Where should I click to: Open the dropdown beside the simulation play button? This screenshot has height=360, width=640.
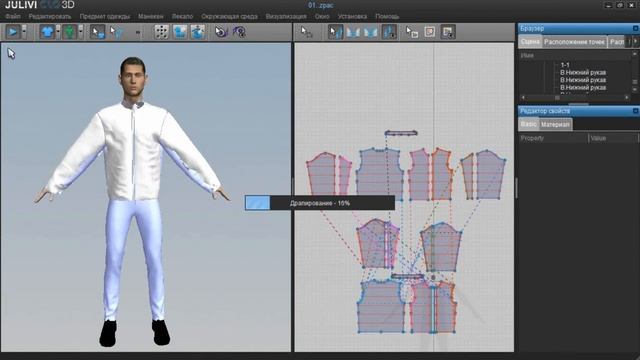pos(24,32)
